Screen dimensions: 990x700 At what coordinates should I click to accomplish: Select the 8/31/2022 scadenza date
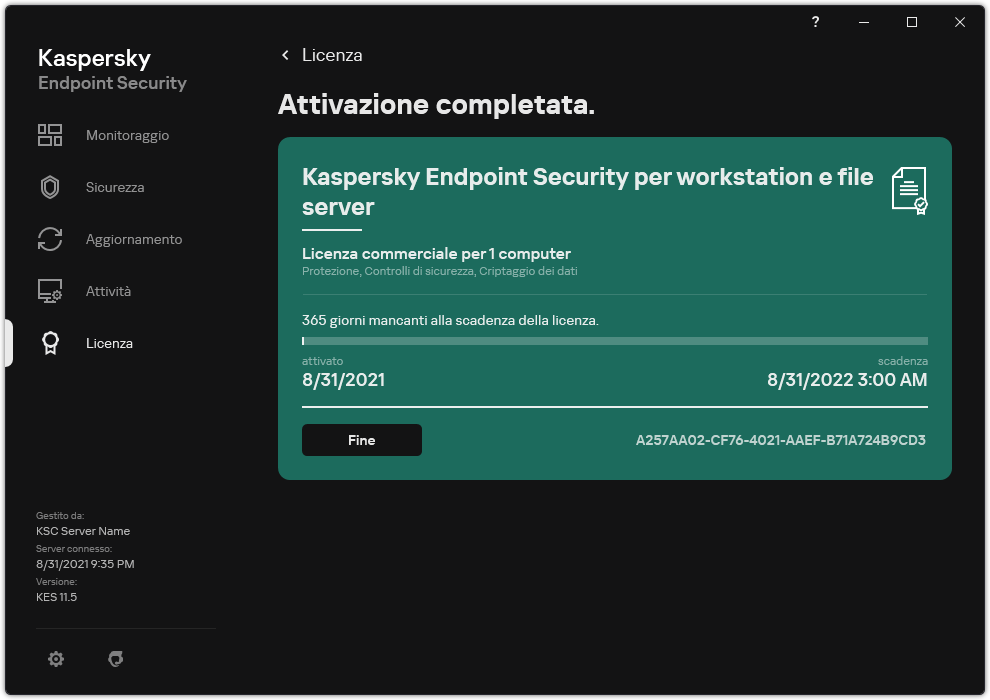[x=845, y=380]
